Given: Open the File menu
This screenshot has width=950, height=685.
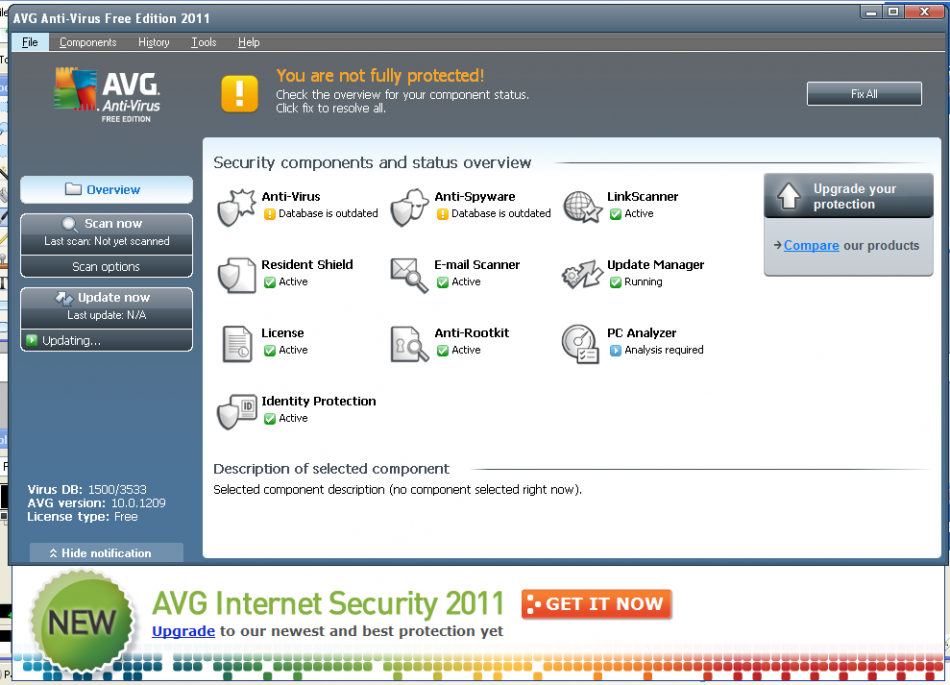Looking at the screenshot, I should coord(30,42).
